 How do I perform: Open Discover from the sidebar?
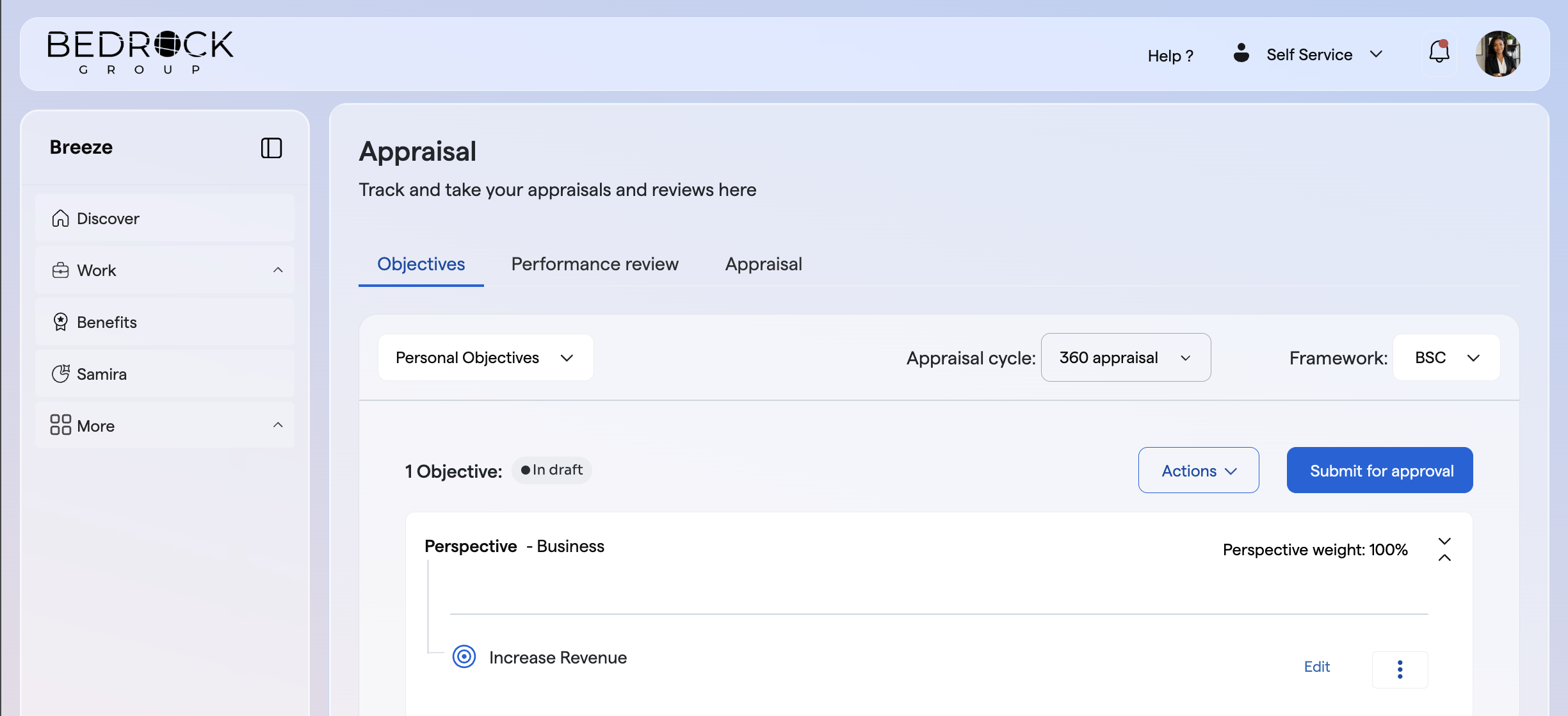[165, 218]
